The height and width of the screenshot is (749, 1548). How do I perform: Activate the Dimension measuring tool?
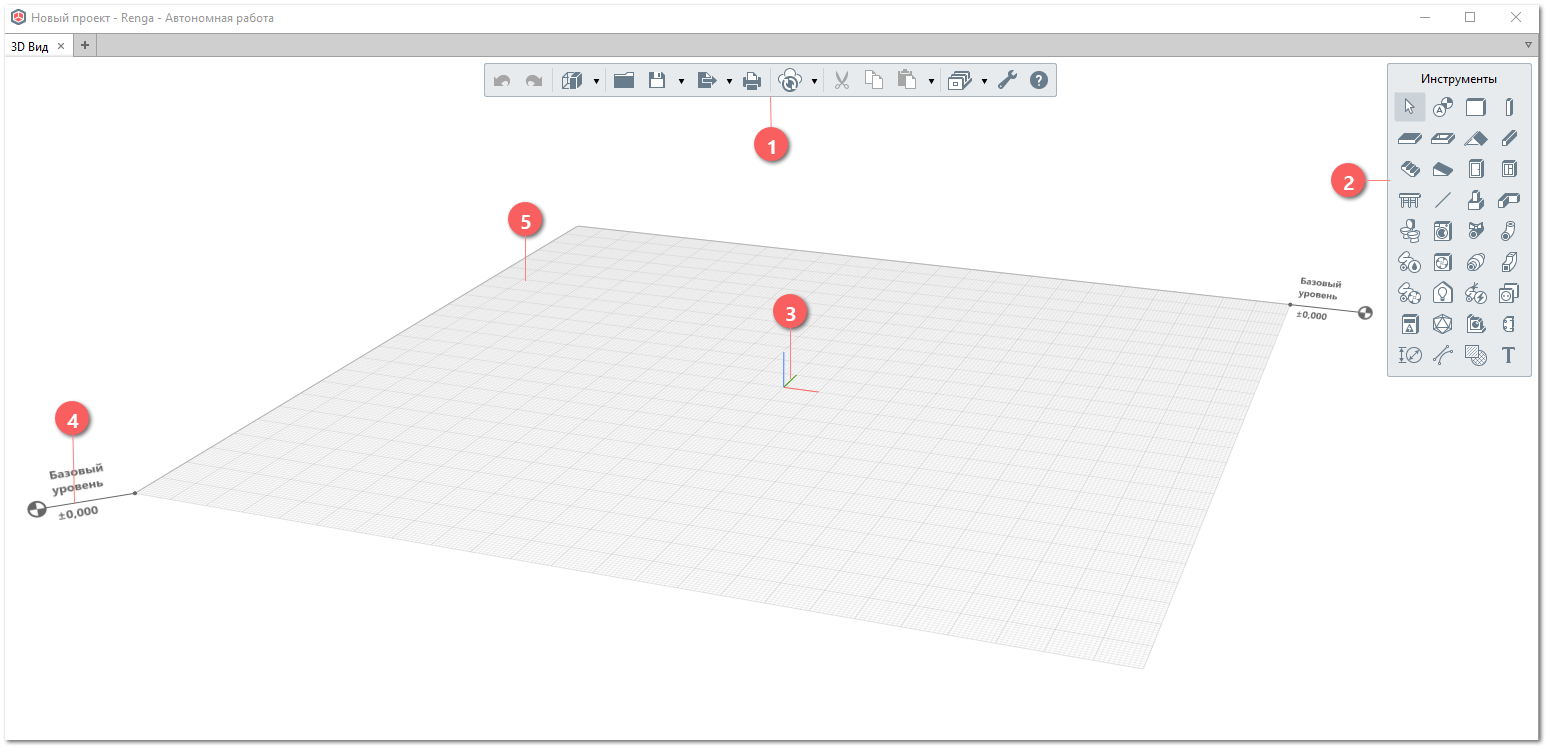coord(1410,355)
